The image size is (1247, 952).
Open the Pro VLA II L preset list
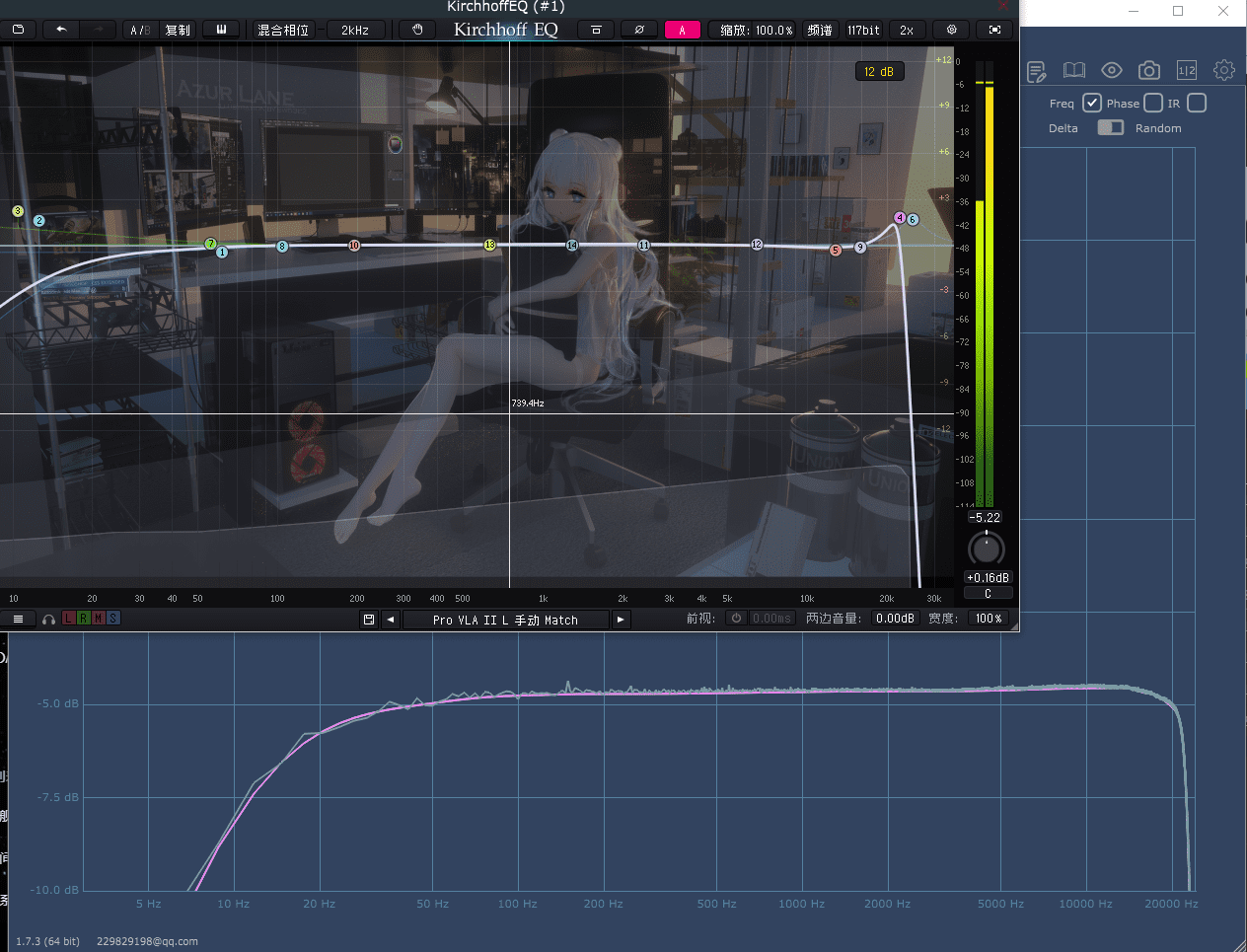505,620
